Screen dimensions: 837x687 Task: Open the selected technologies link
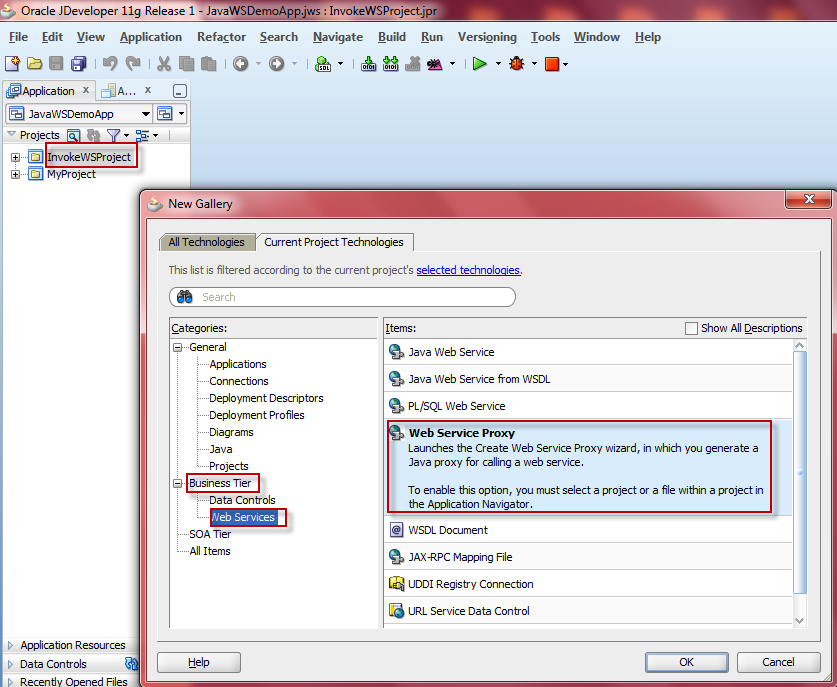(468, 270)
